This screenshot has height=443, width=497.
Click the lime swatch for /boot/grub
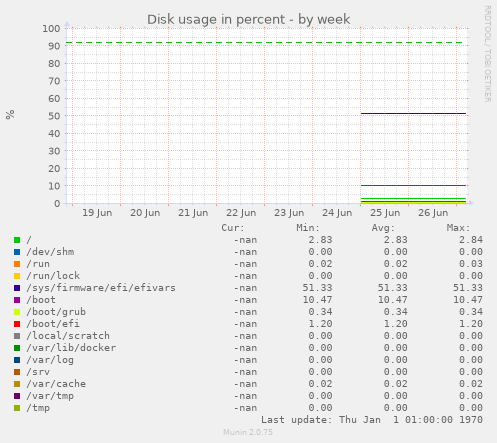17,312
